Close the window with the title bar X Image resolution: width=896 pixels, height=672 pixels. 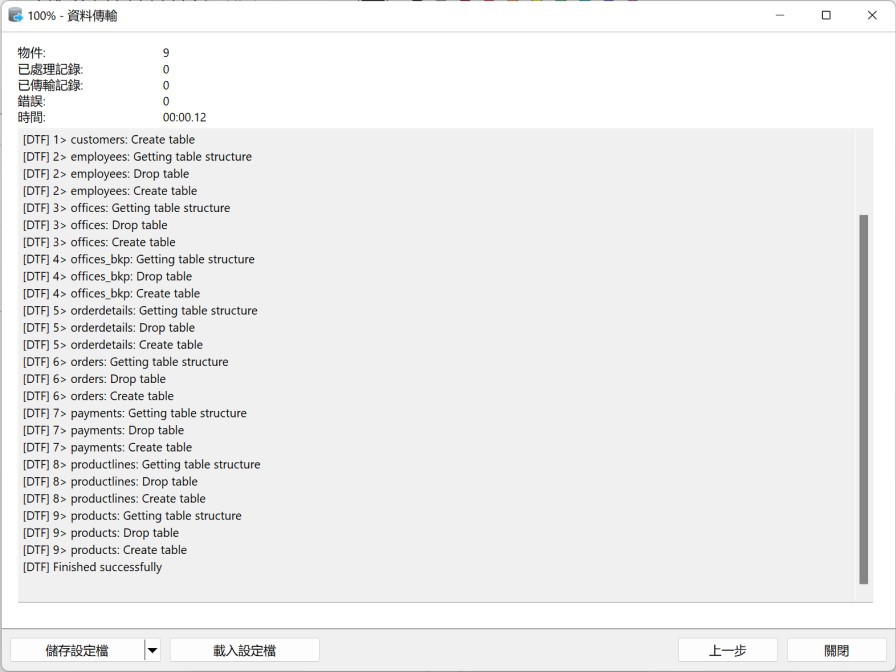pos(872,16)
